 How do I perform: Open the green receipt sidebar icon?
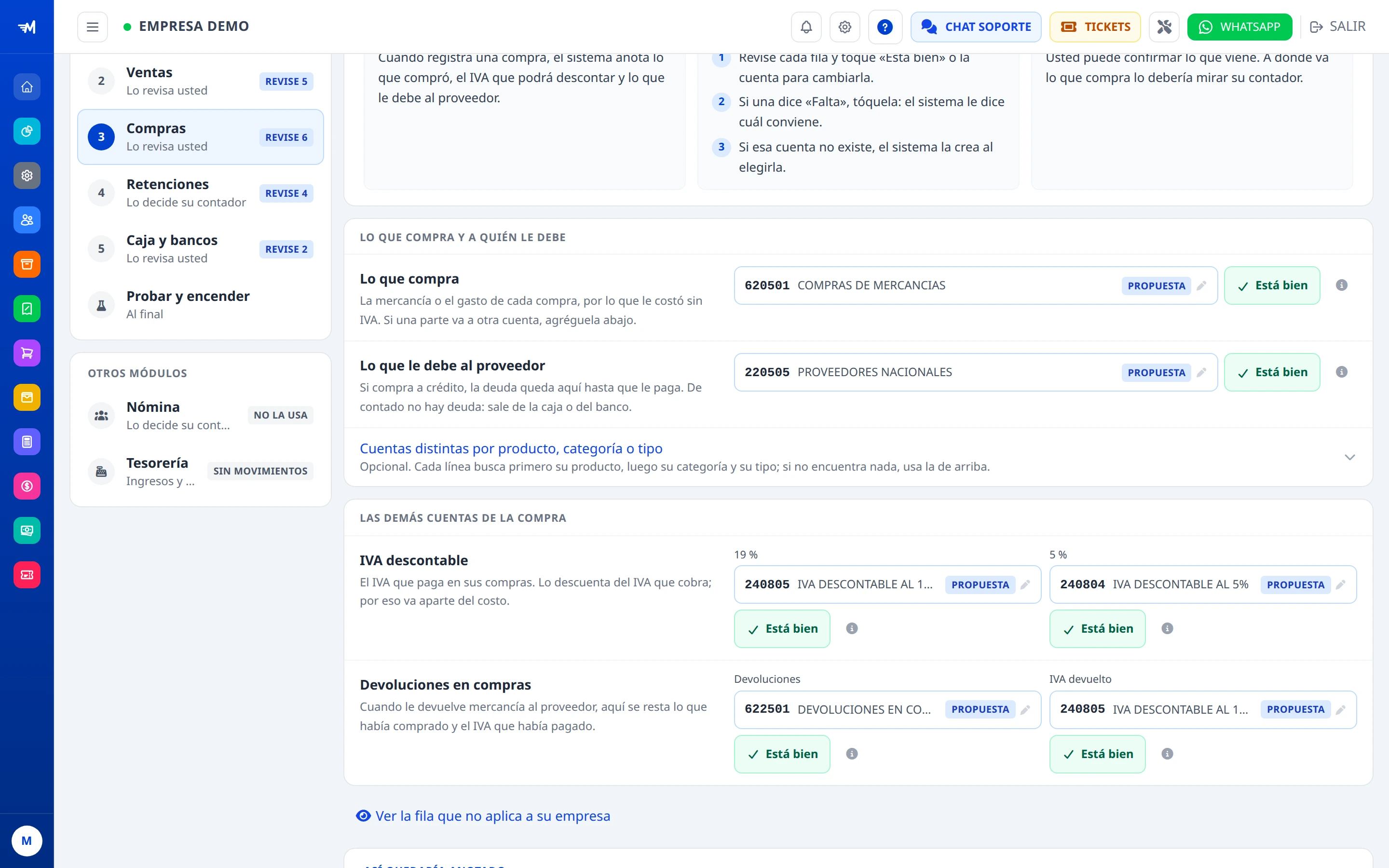(27, 309)
